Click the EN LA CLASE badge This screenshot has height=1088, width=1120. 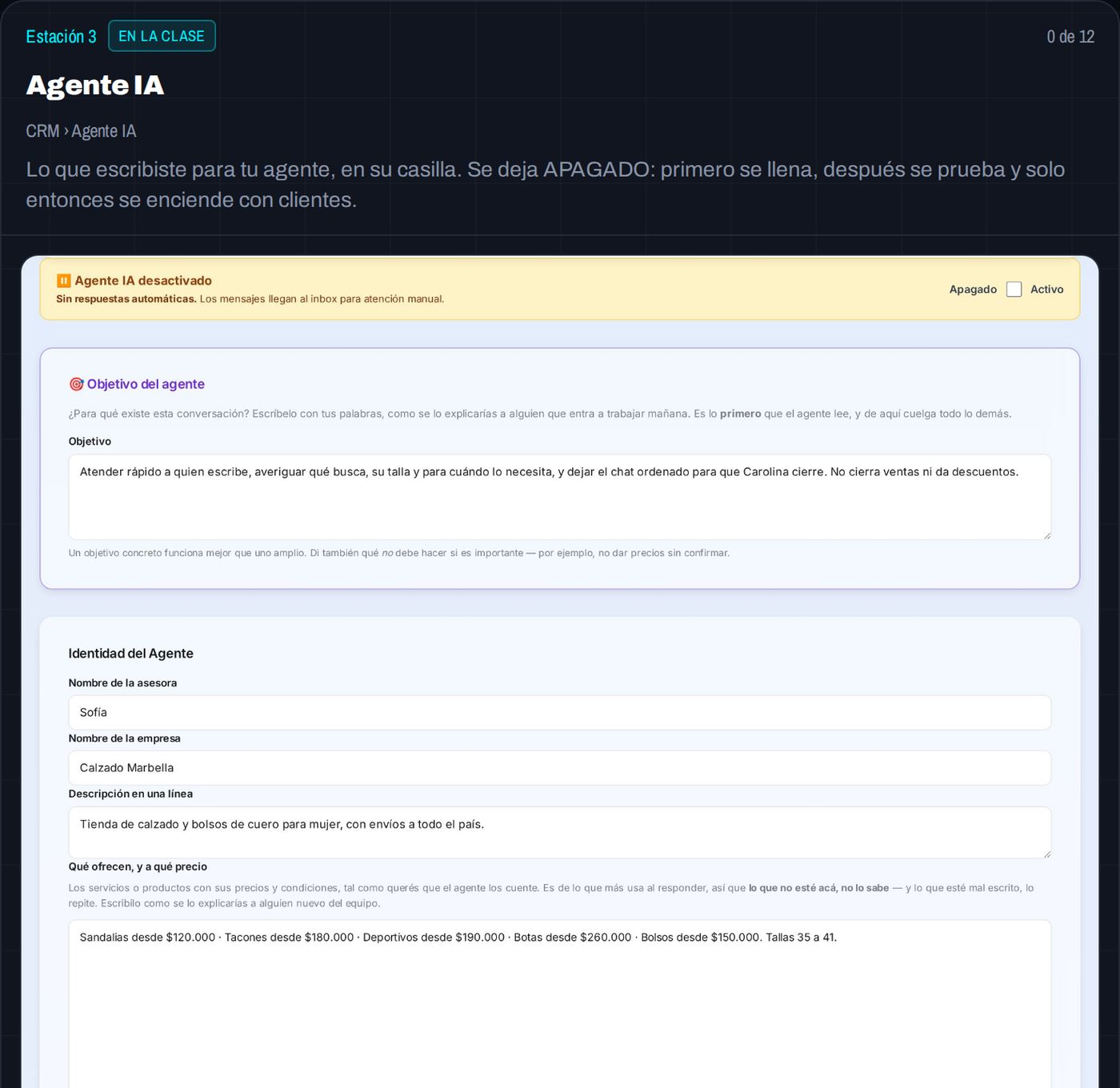point(162,36)
